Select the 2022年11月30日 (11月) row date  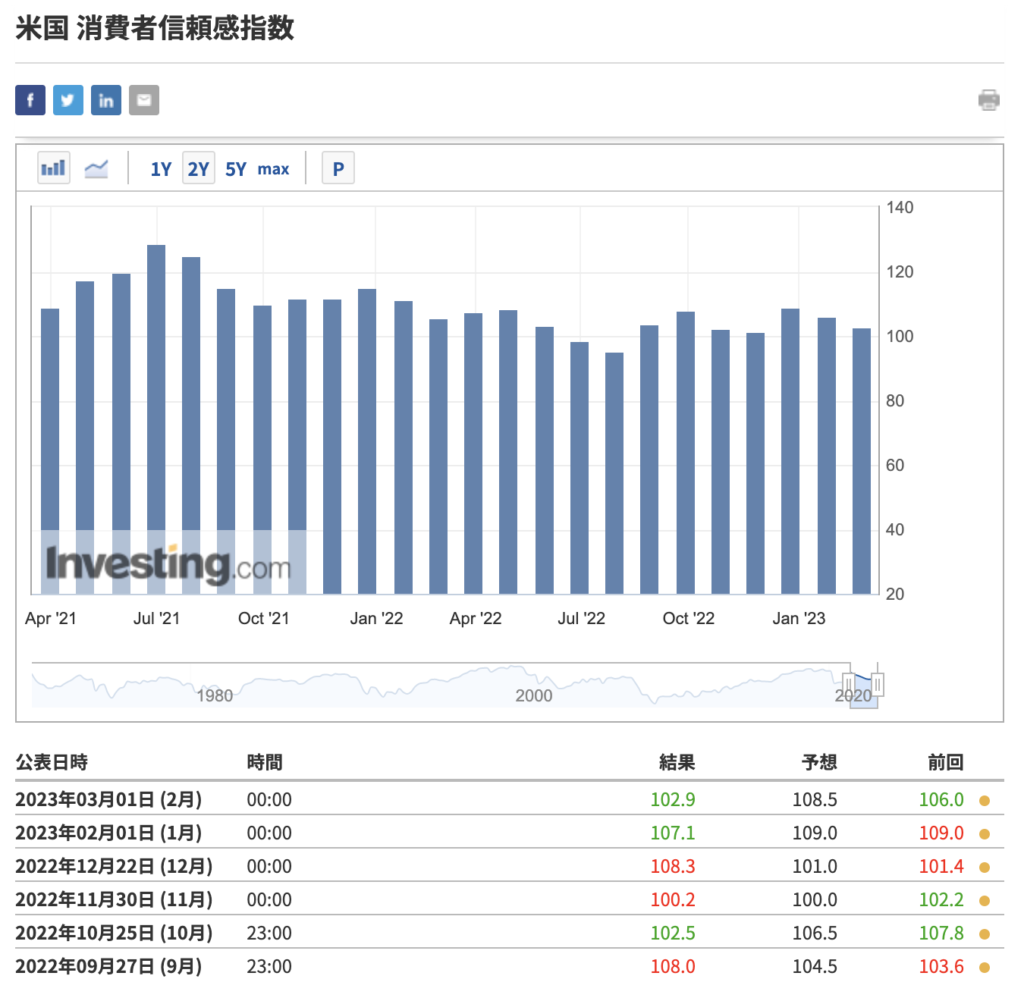(x=114, y=899)
